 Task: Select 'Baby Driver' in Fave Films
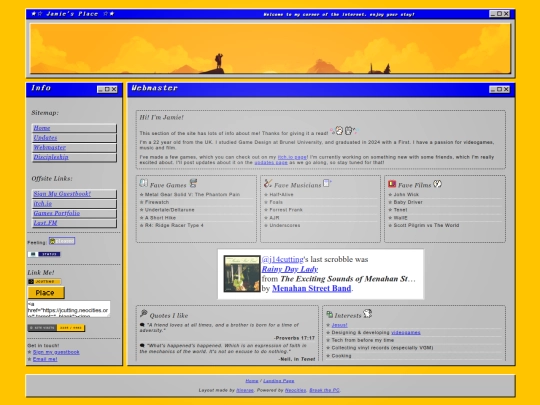[x=408, y=202]
